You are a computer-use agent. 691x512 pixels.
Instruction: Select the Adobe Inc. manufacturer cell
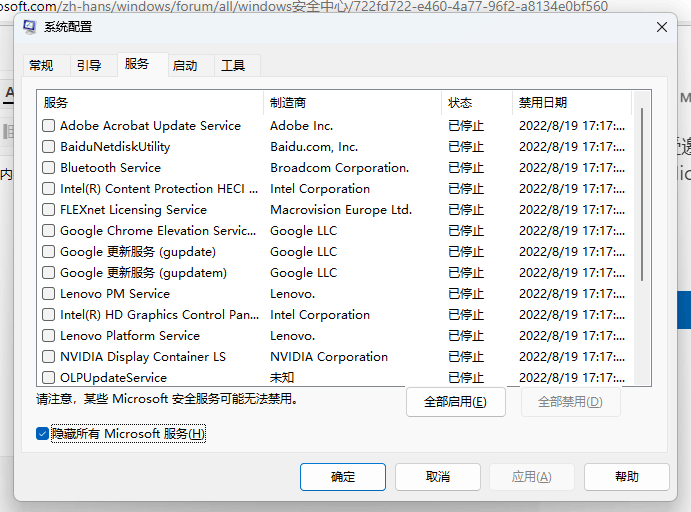click(301, 126)
